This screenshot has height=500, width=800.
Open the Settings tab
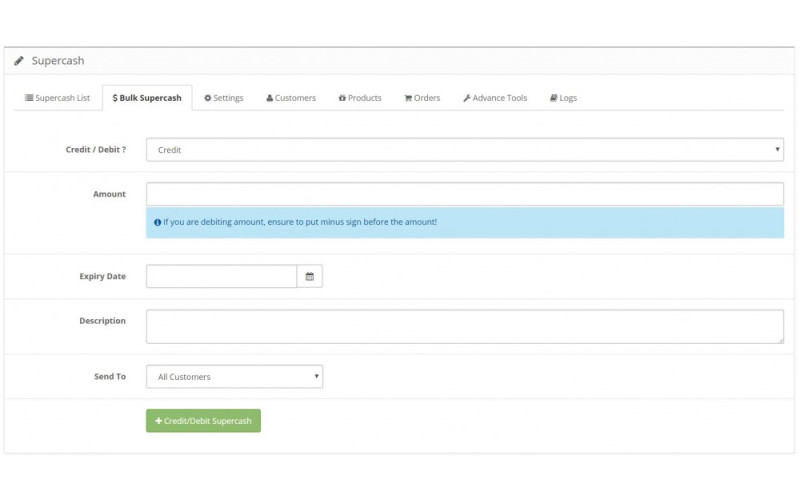(x=223, y=98)
